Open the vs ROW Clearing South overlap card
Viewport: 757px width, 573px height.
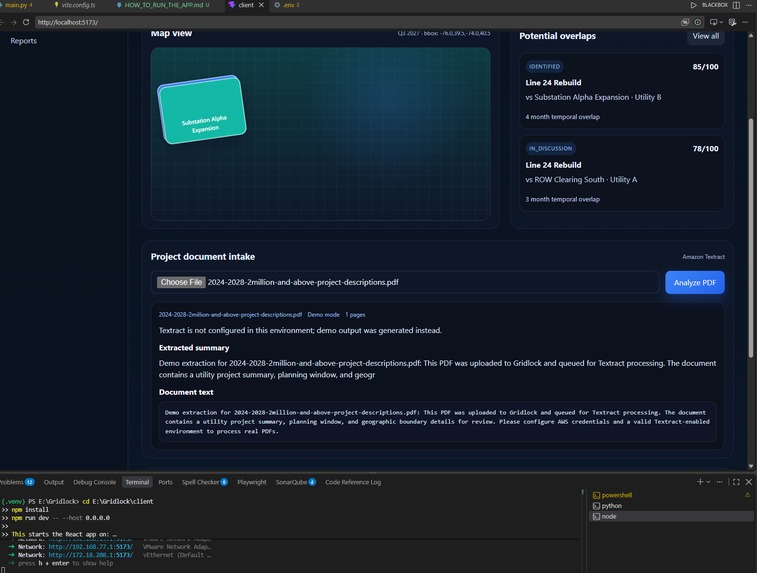(621, 173)
